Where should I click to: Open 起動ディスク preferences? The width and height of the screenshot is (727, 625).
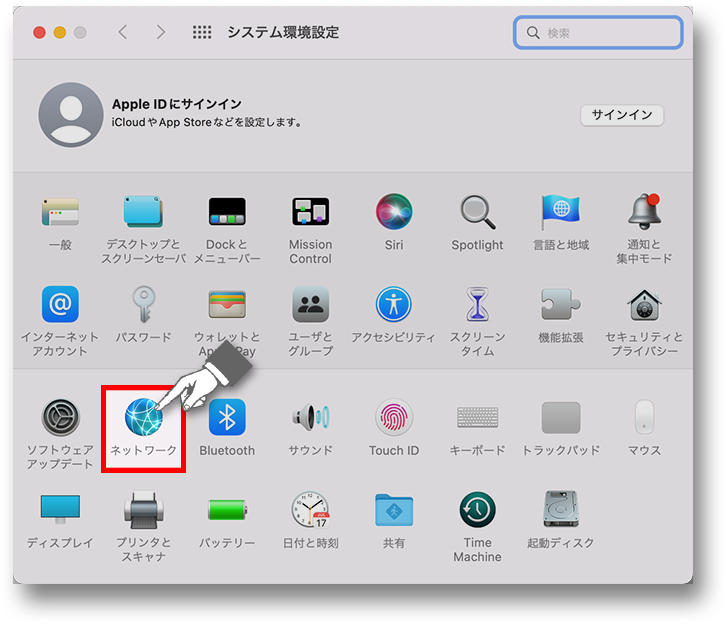tap(561, 510)
